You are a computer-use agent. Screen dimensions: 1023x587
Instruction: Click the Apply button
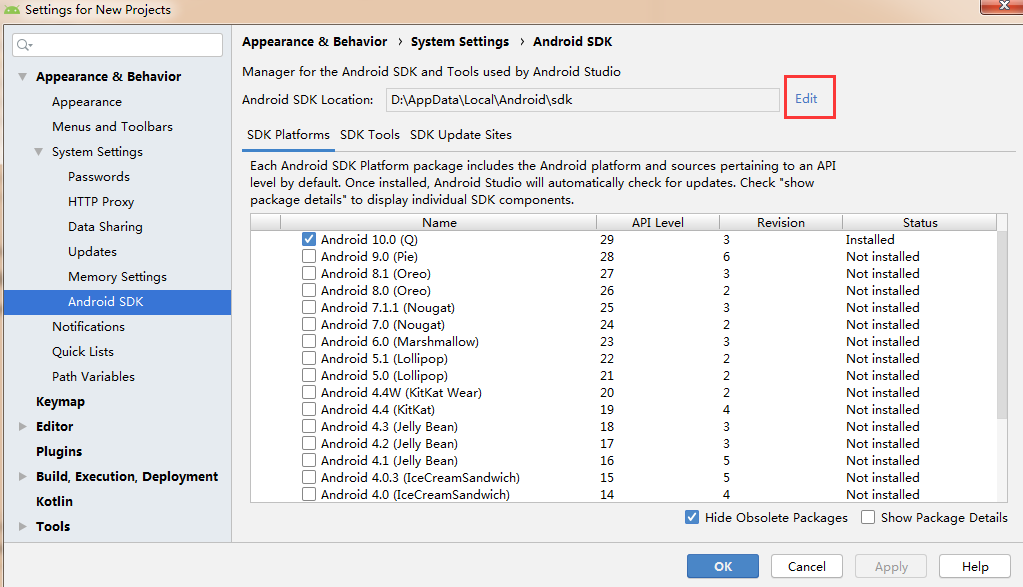tap(890, 566)
